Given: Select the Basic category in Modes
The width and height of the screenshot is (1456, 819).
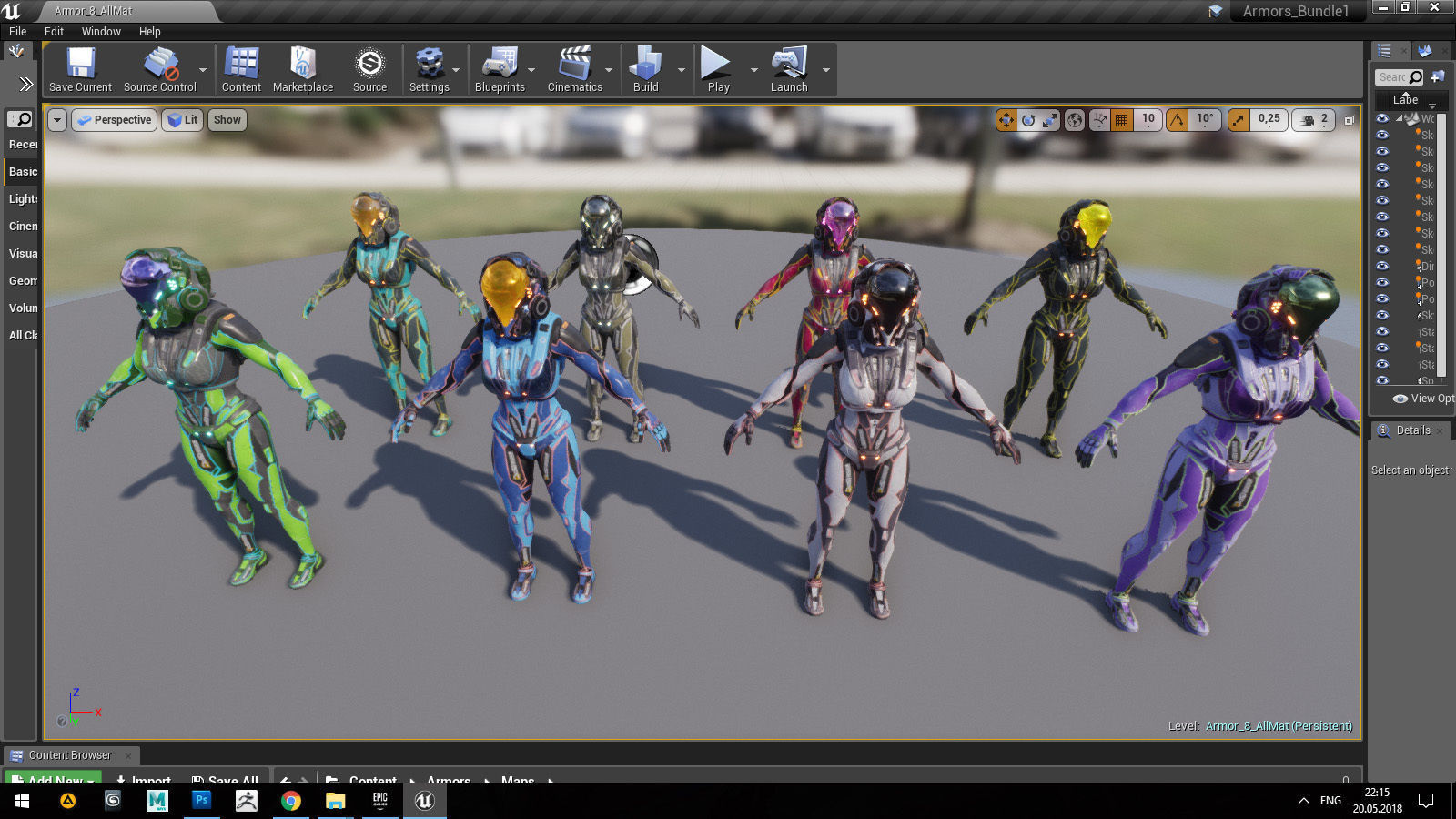Looking at the screenshot, I should click(23, 171).
